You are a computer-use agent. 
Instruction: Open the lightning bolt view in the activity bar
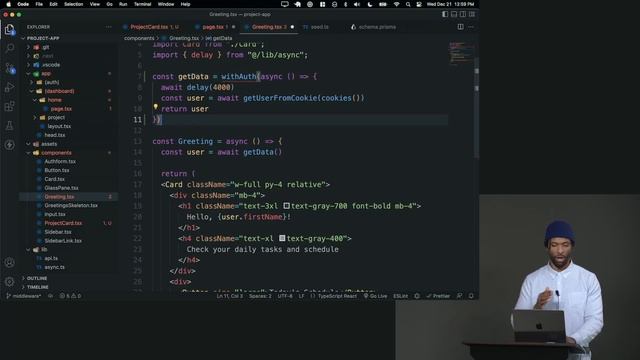pyautogui.click(x=9, y=145)
